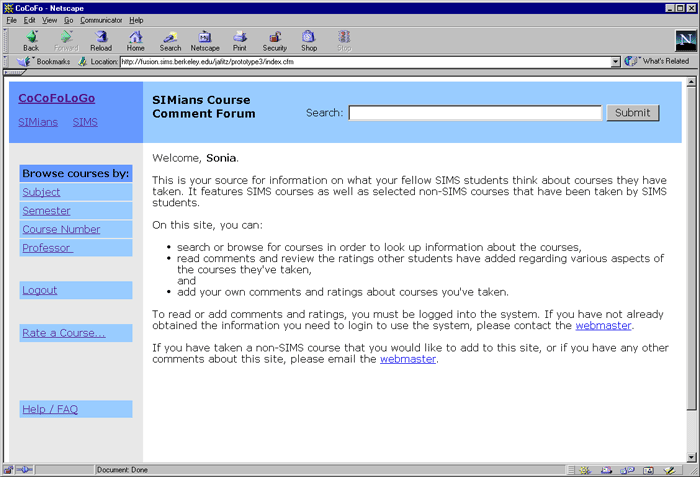Click the online/offline connection status icon
Viewport: 700px width, 477px height.
pyautogui.click(x=25, y=470)
